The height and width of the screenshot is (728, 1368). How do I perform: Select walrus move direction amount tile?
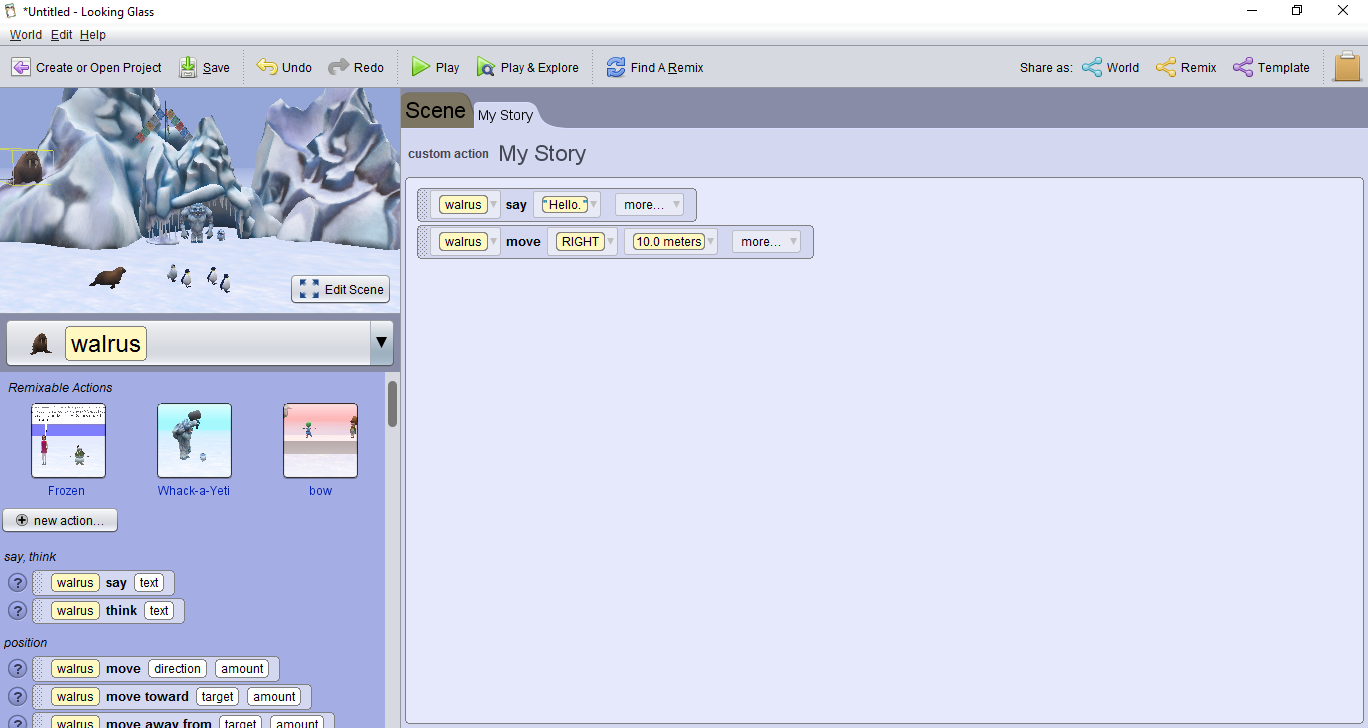pos(156,669)
